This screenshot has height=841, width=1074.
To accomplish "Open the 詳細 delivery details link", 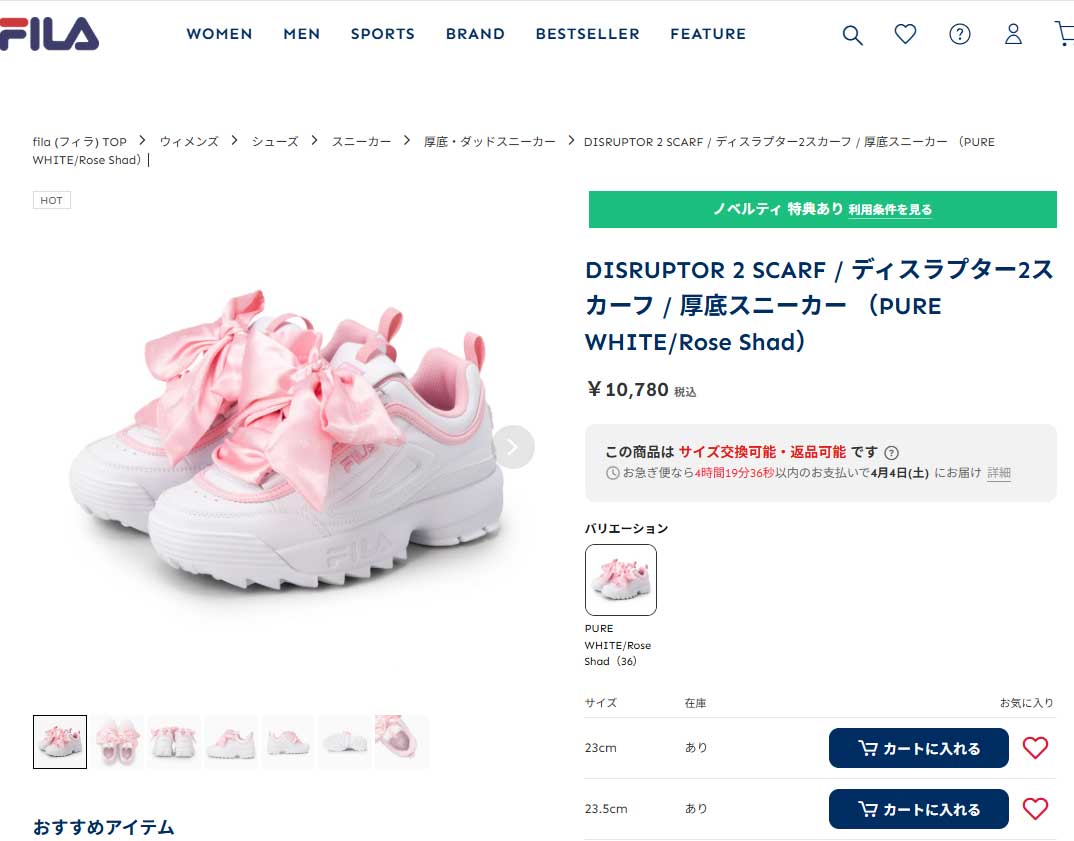I will click(999, 473).
